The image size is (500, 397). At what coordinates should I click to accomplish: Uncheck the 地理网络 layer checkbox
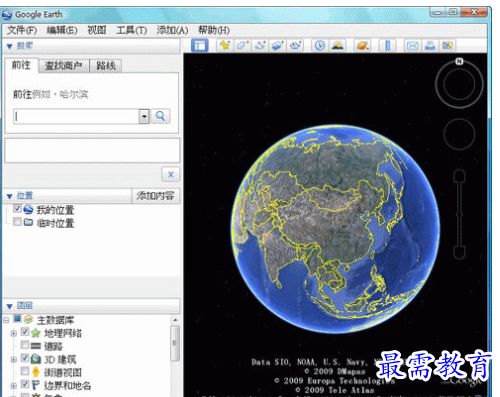click(x=25, y=332)
